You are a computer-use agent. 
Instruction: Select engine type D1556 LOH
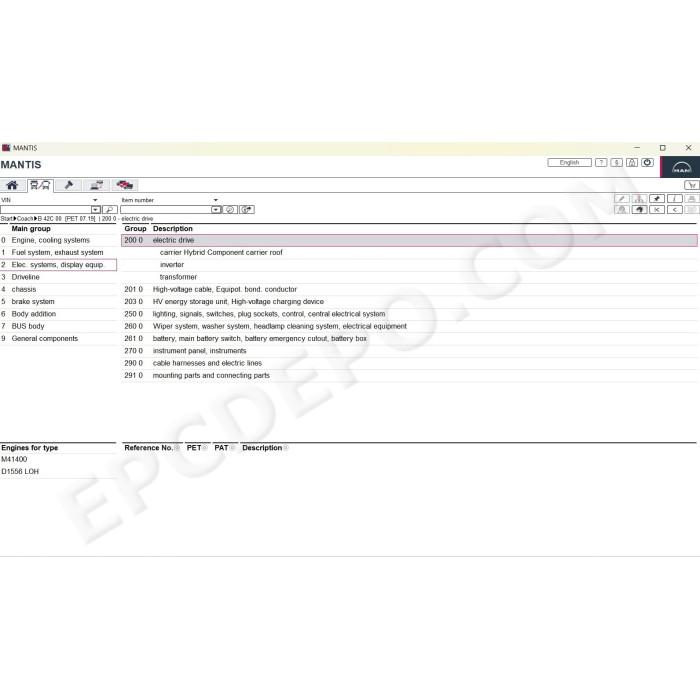pyautogui.click(x=58, y=471)
